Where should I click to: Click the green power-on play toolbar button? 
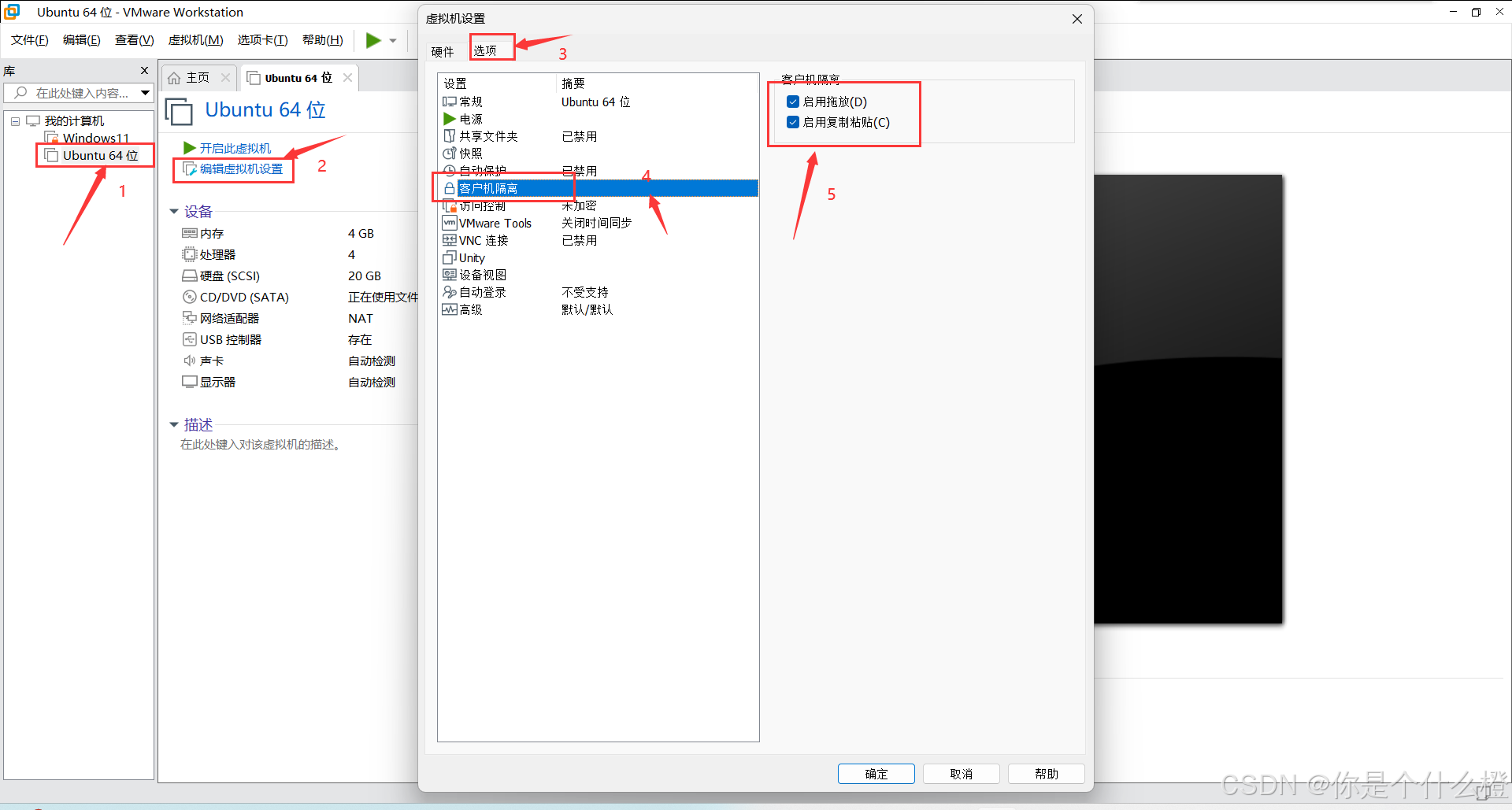point(373,40)
